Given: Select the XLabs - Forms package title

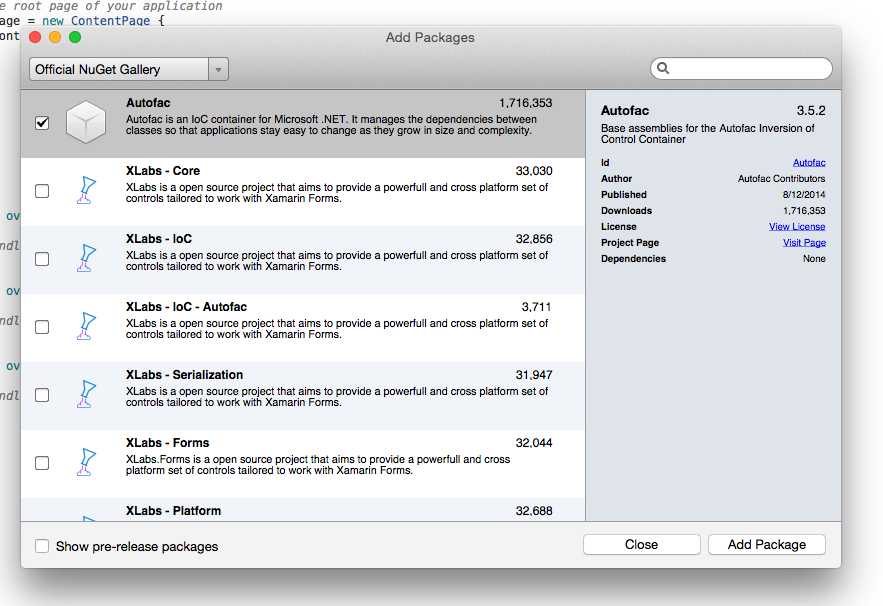Looking at the screenshot, I should click(x=167, y=443).
